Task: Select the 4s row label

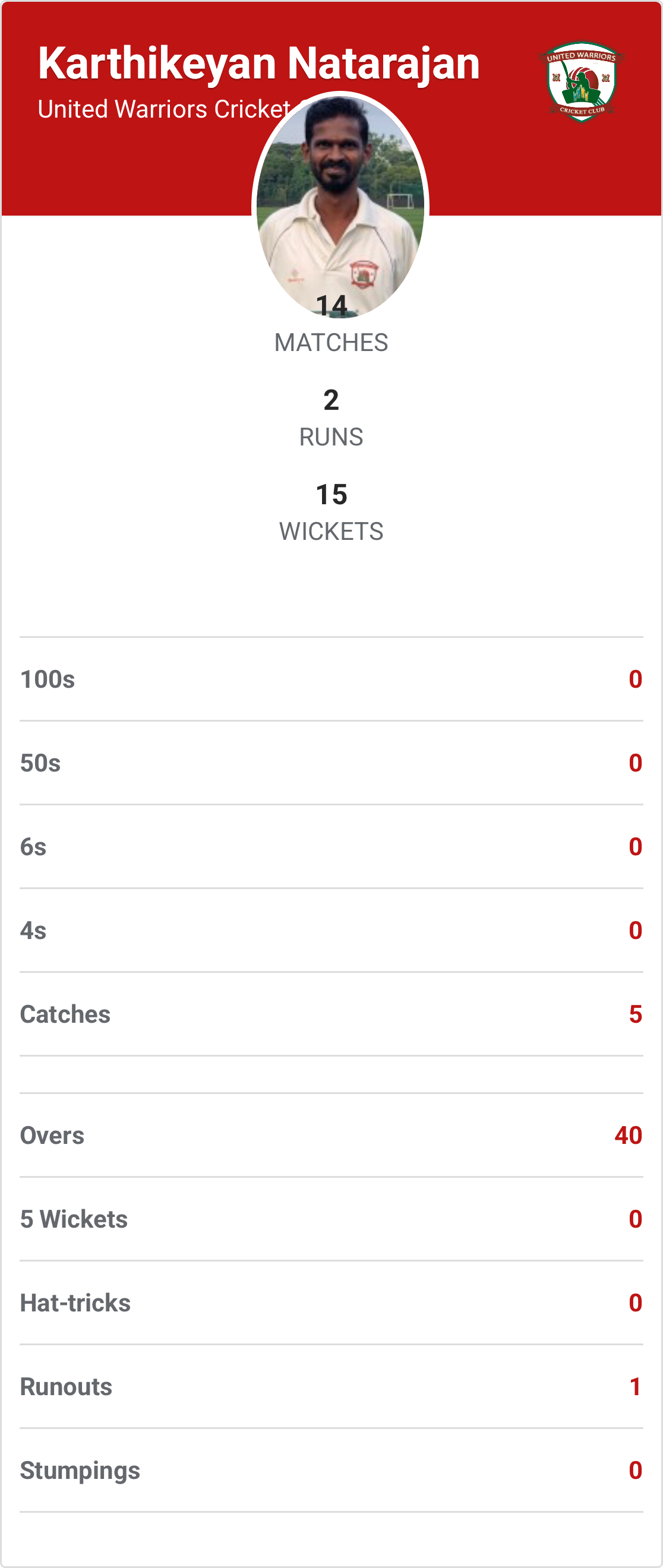Action: coord(33,930)
